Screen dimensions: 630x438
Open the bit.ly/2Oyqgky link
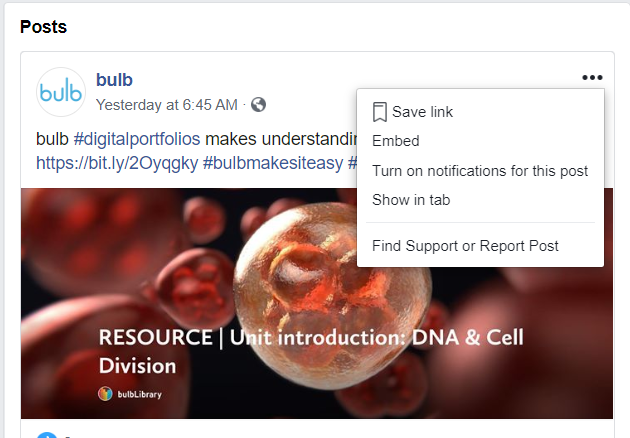click(117, 163)
